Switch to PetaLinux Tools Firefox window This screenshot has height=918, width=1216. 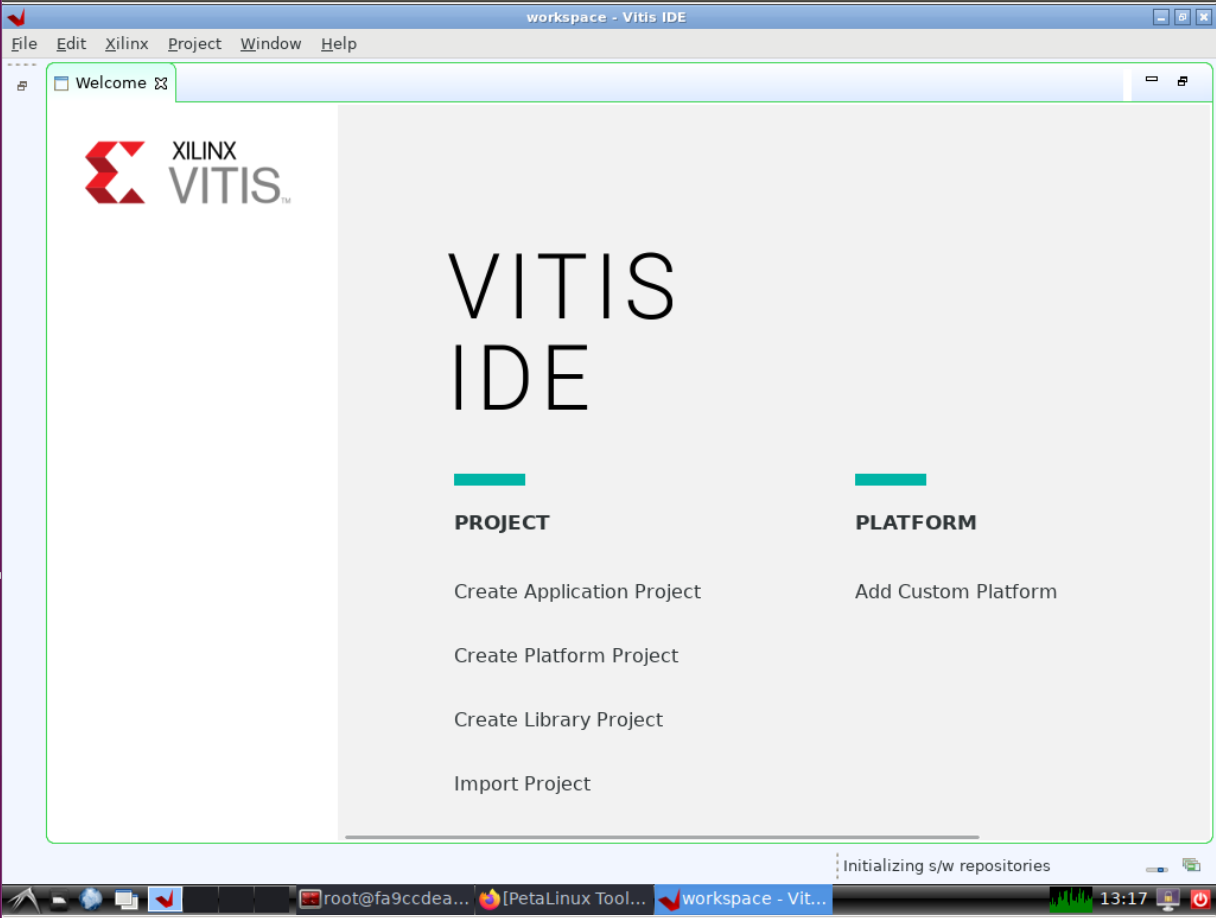(563, 899)
